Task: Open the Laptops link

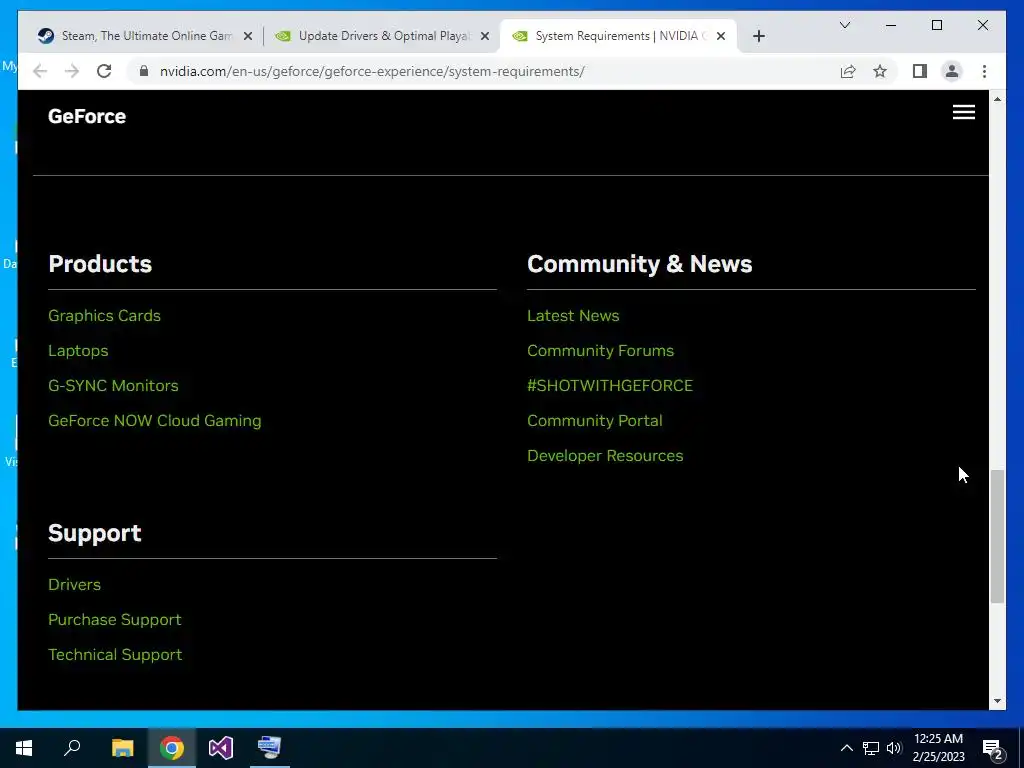Action: click(78, 351)
